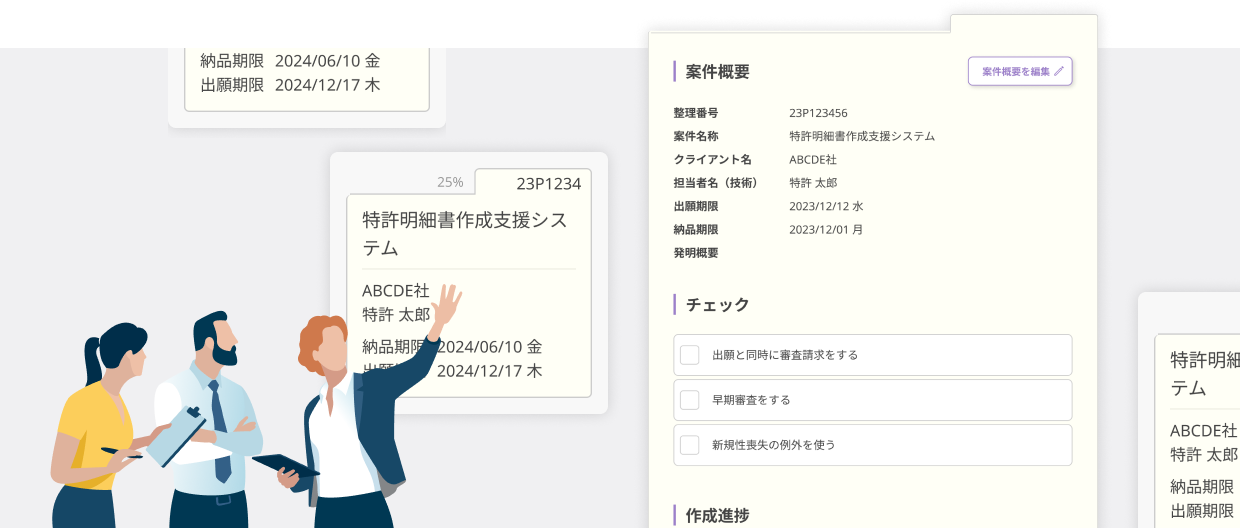This screenshot has width=1240, height=528.
Task: Check 出願と同時に審査請求をする checkbox
Action: click(690, 355)
